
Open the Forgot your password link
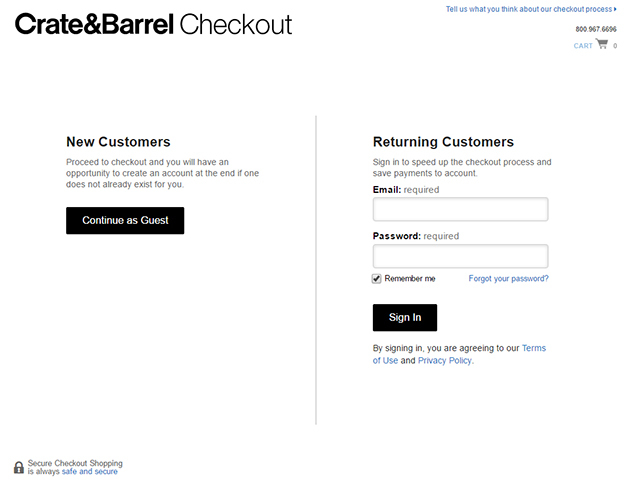click(508, 278)
